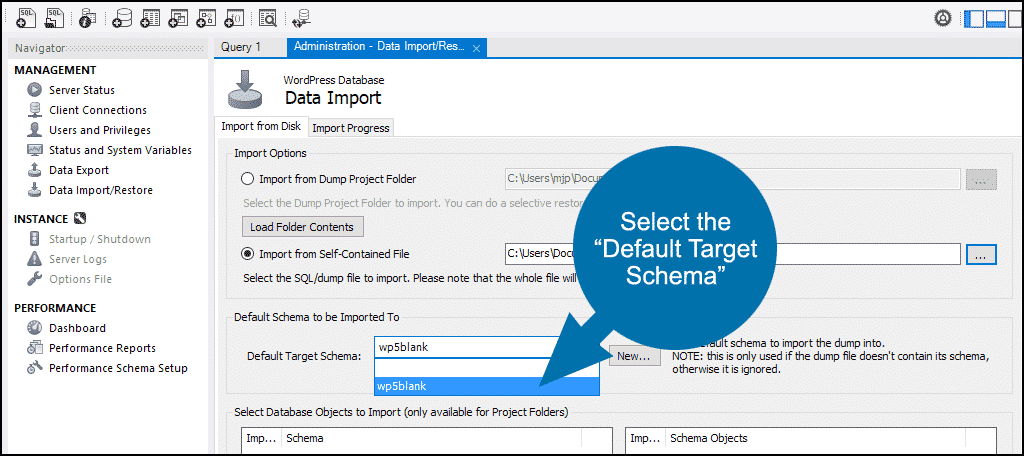Open the Workbench preferences gear icon
1024x456 pixels.
tap(942, 18)
